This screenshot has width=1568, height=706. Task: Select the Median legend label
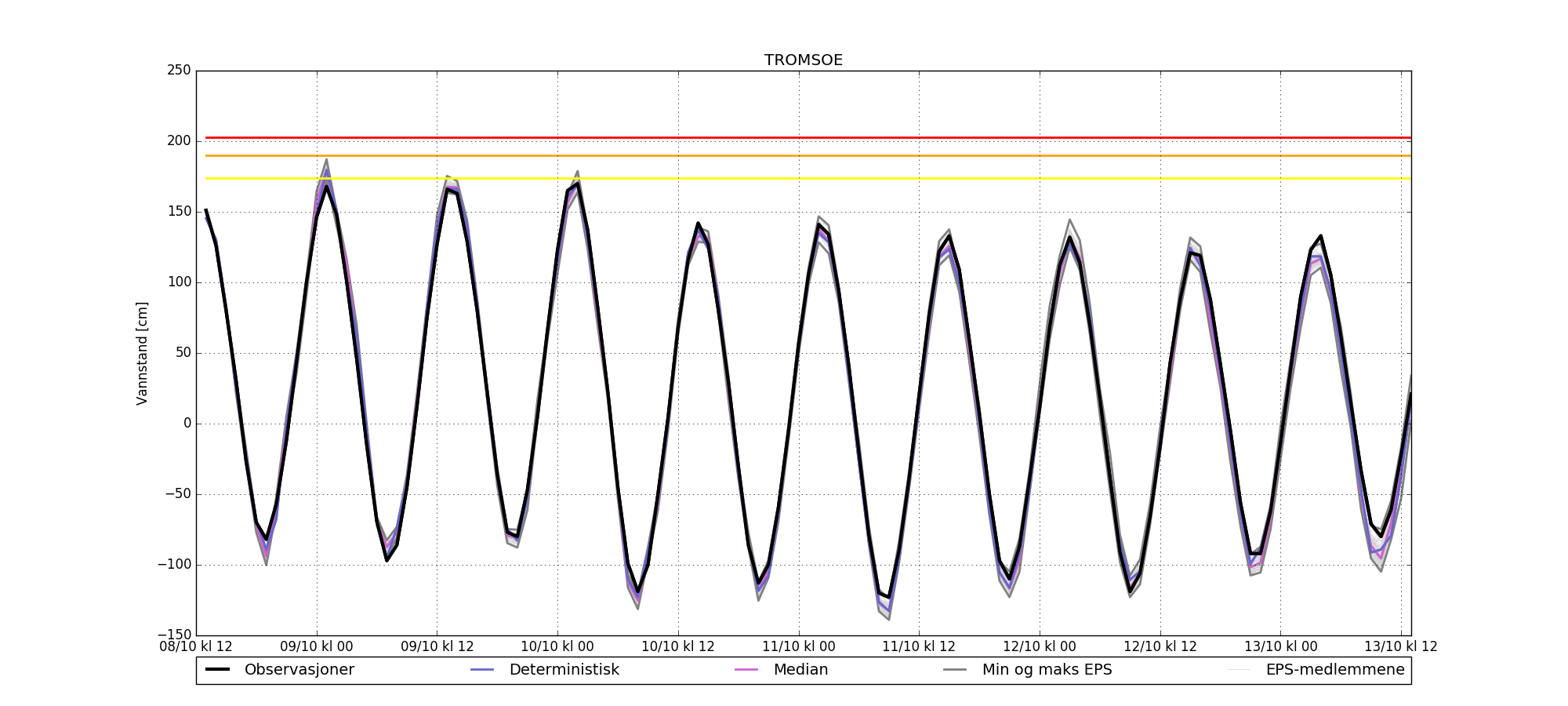[x=800, y=670]
